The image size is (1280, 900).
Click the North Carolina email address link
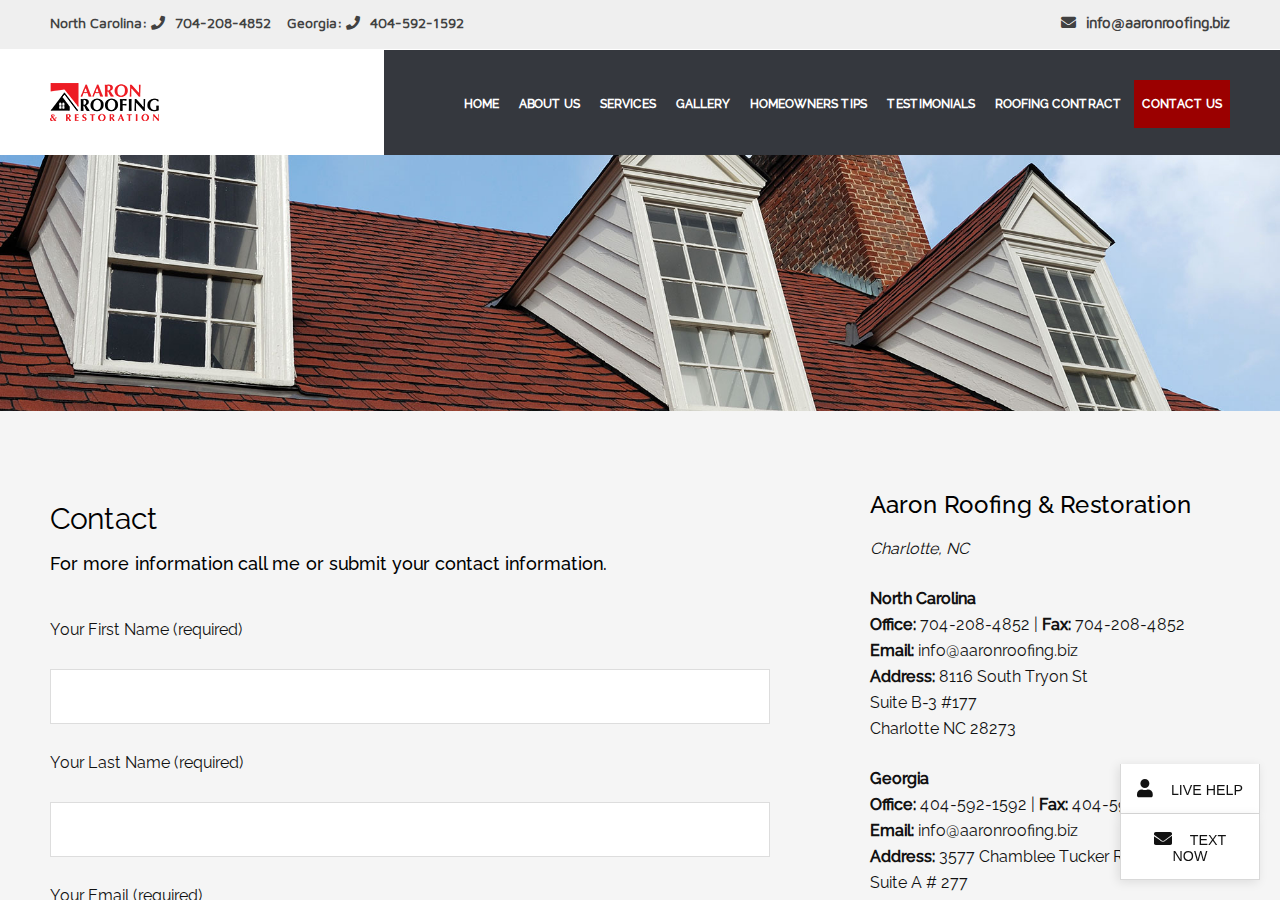(x=998, y=651)
